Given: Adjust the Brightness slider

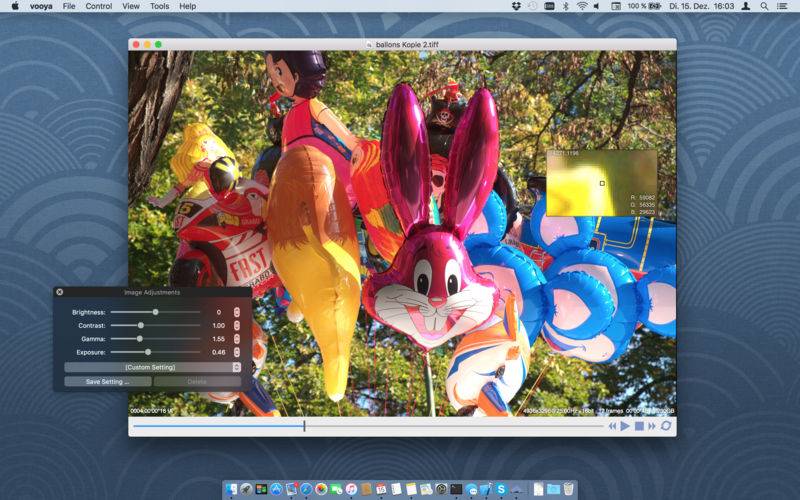Looking at the screenshot, I should 156,312.
